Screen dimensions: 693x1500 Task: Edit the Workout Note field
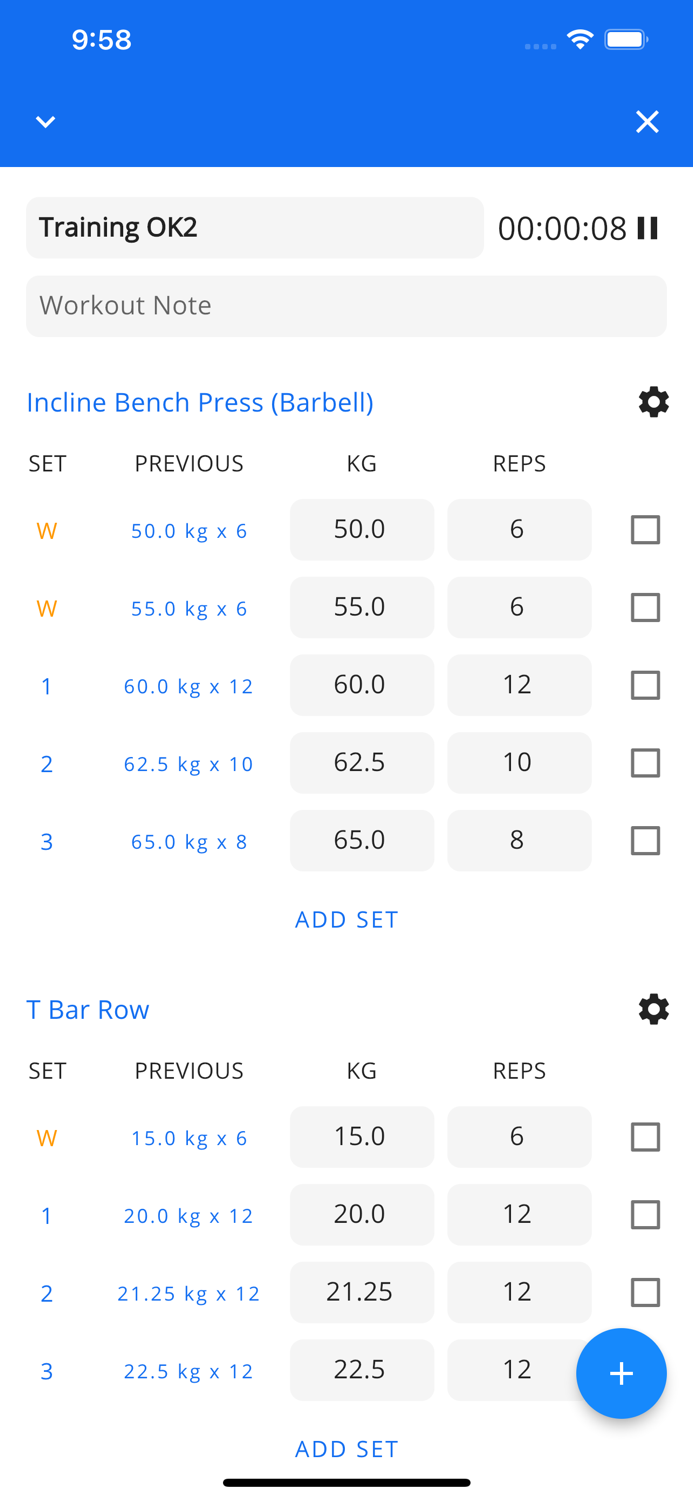tap(346, 305)
